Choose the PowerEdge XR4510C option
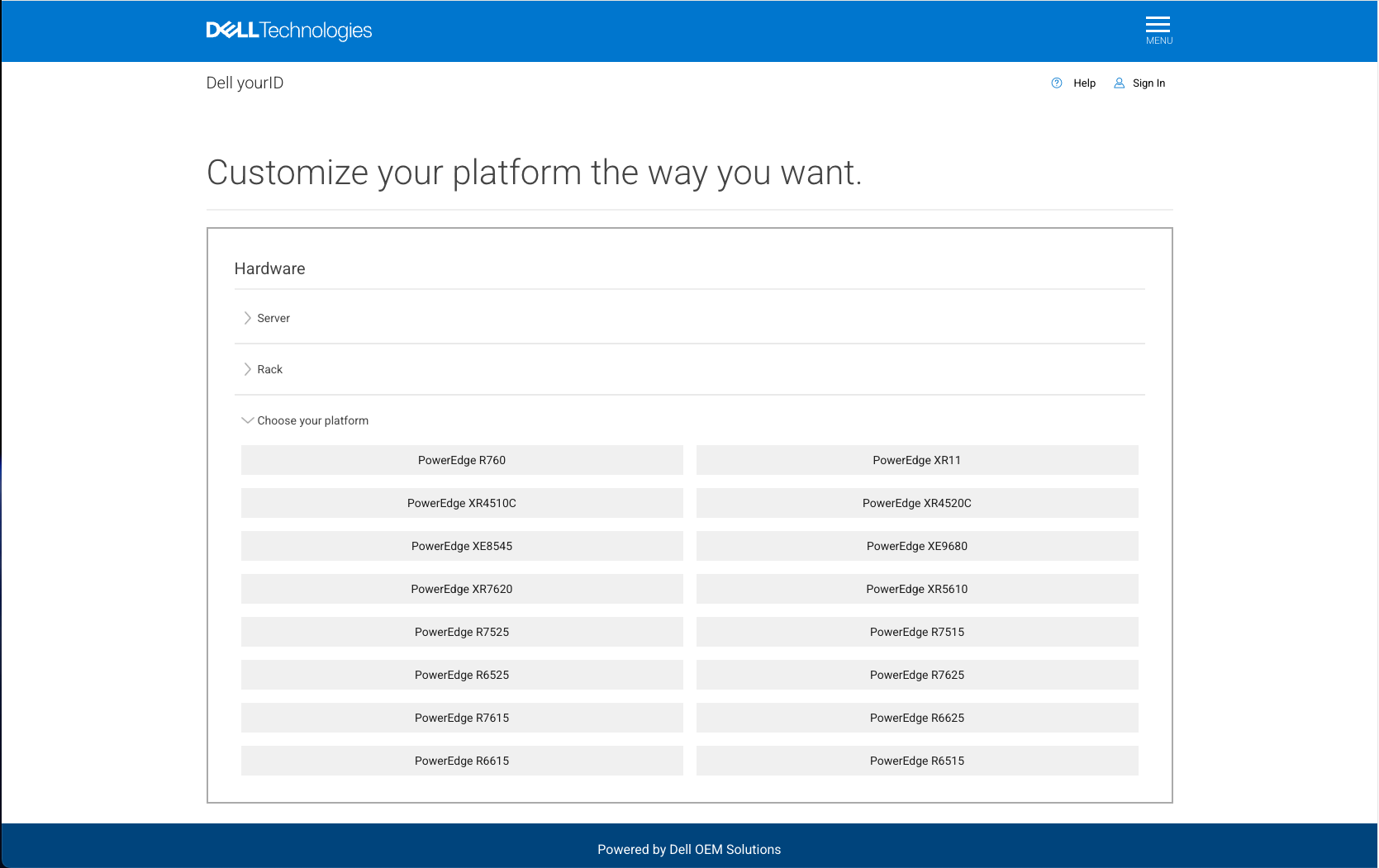This screenshot has height=868, width=1379. click(462, 503)
